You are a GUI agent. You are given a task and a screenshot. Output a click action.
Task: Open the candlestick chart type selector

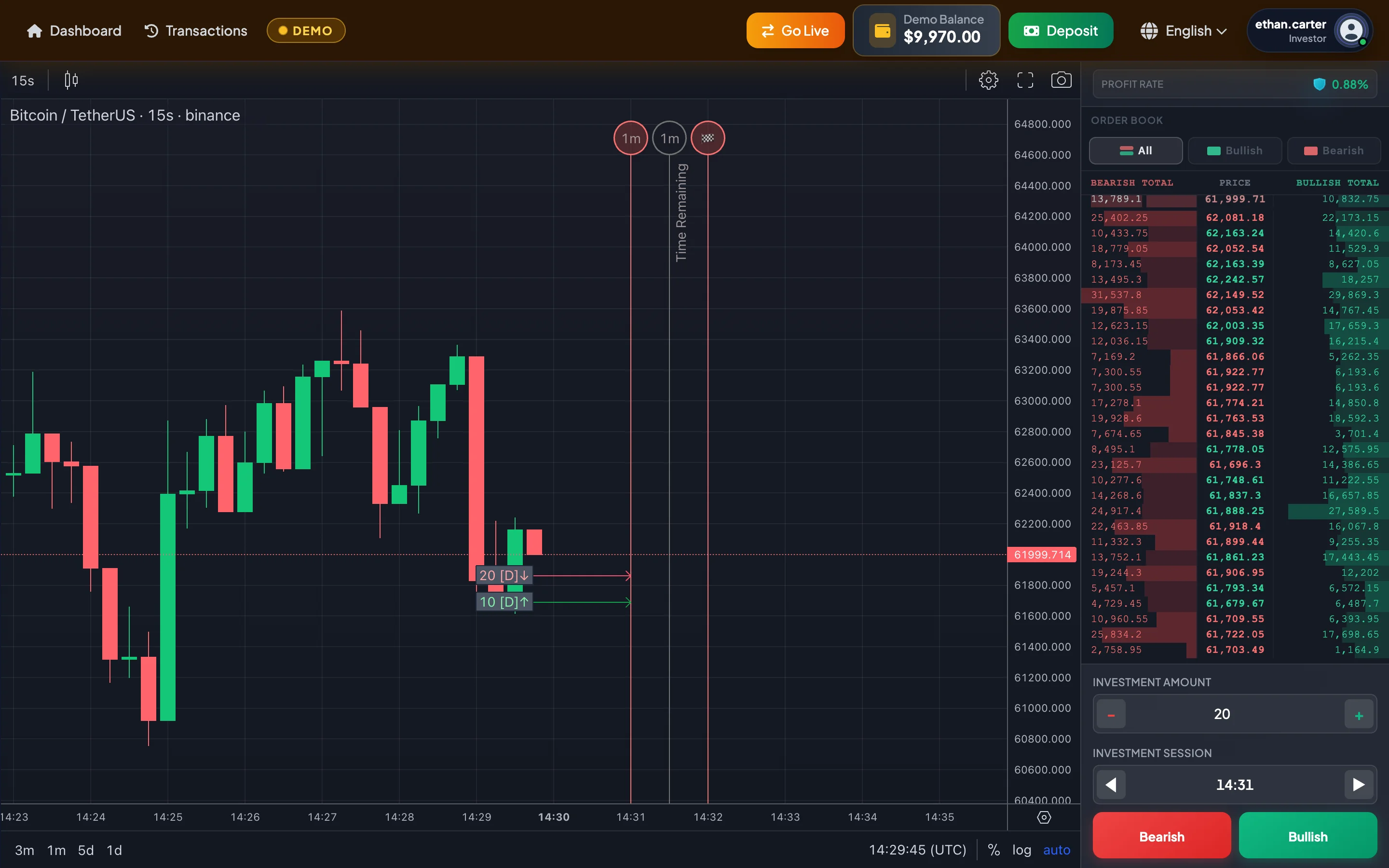pos(71,81)
